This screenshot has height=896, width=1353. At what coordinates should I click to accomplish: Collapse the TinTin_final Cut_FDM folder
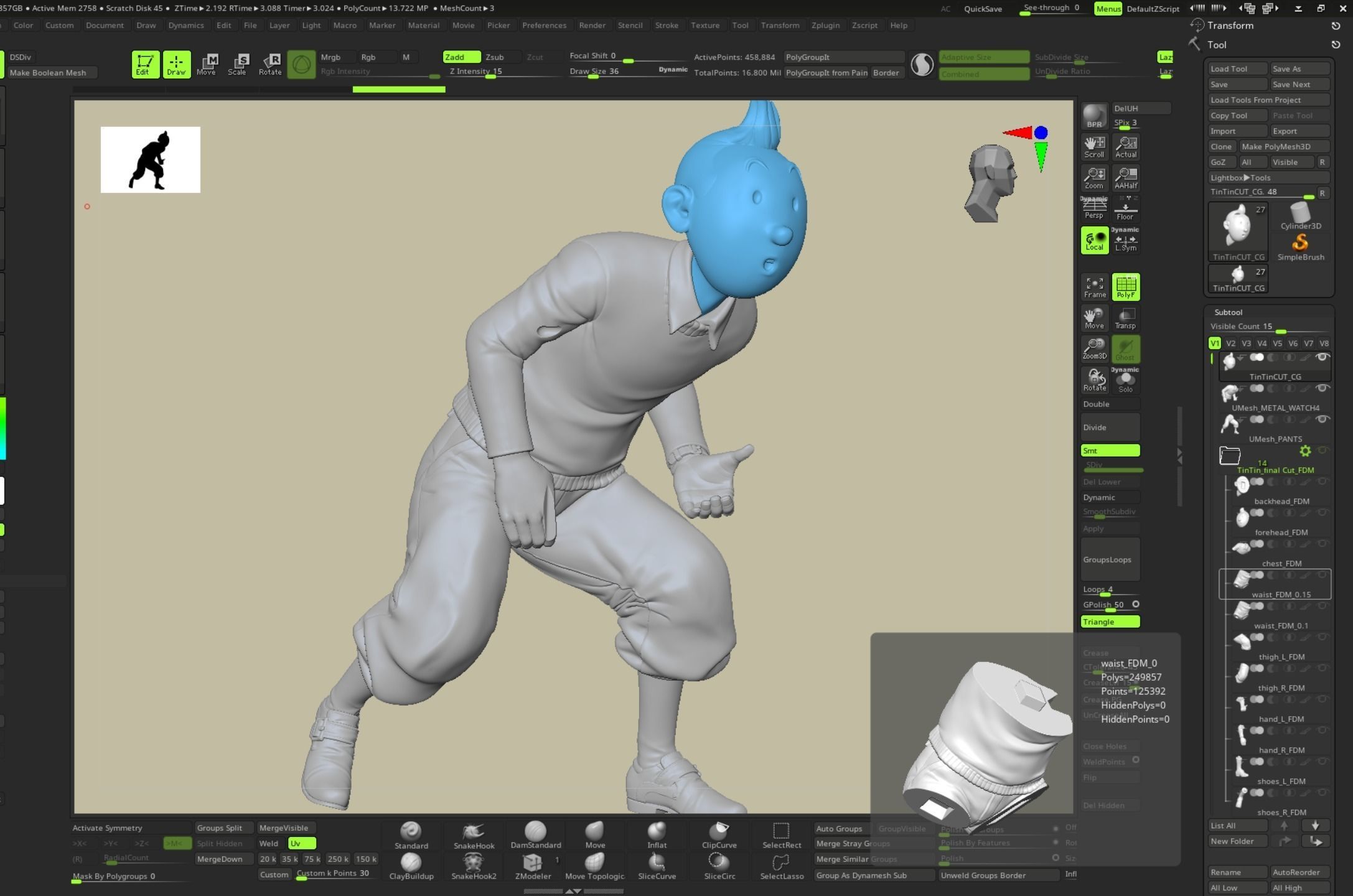pyautogui.click(x=1229, y=455)
